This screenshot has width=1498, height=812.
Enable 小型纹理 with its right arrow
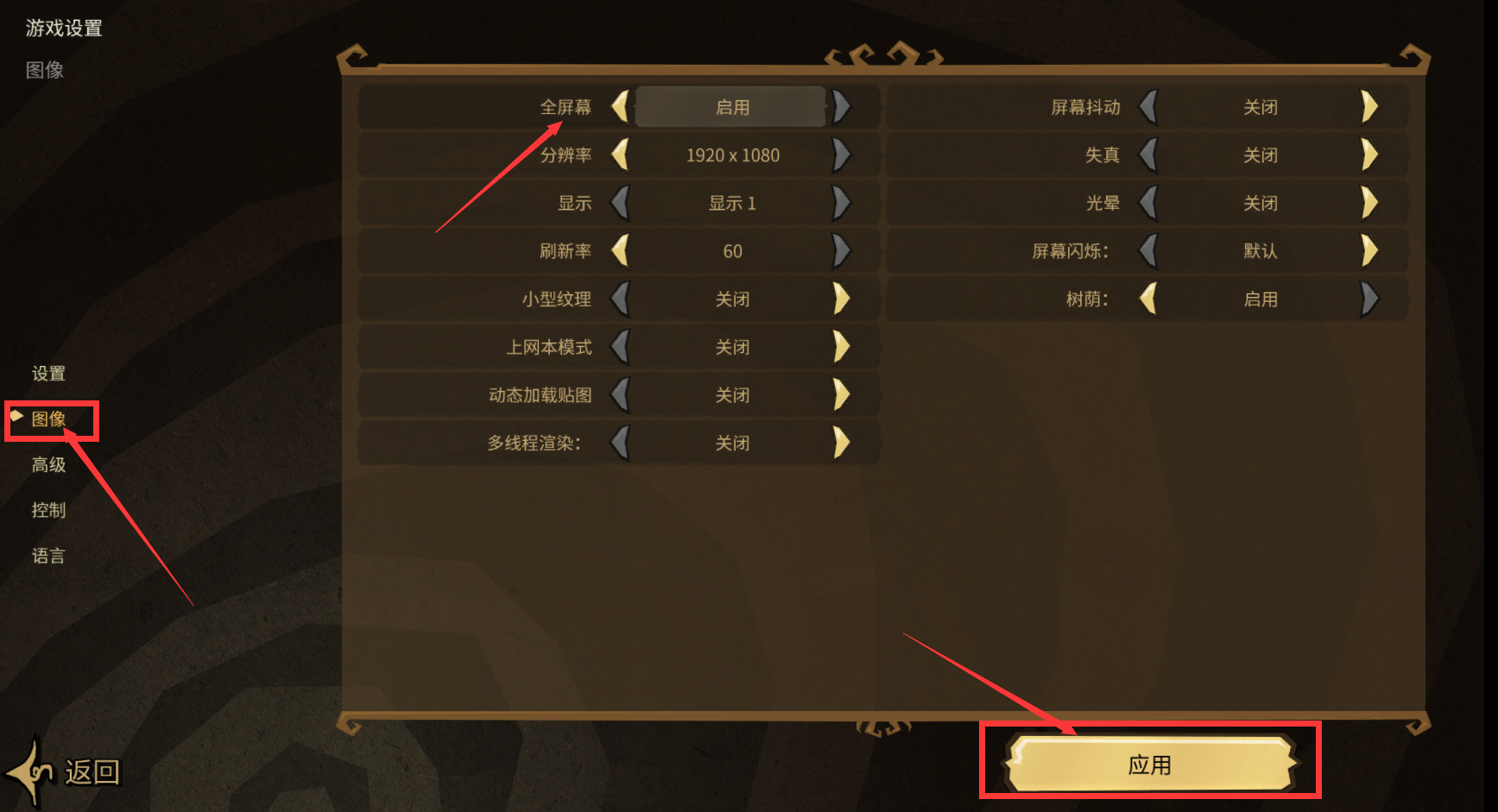click(x=842, y=299)
